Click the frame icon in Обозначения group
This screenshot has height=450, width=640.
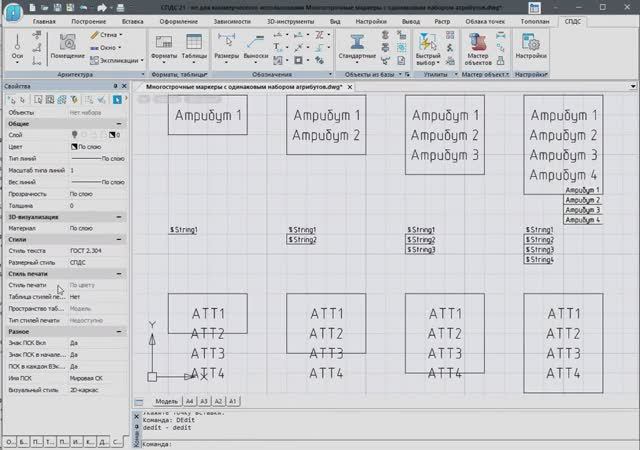pos(298,60)
